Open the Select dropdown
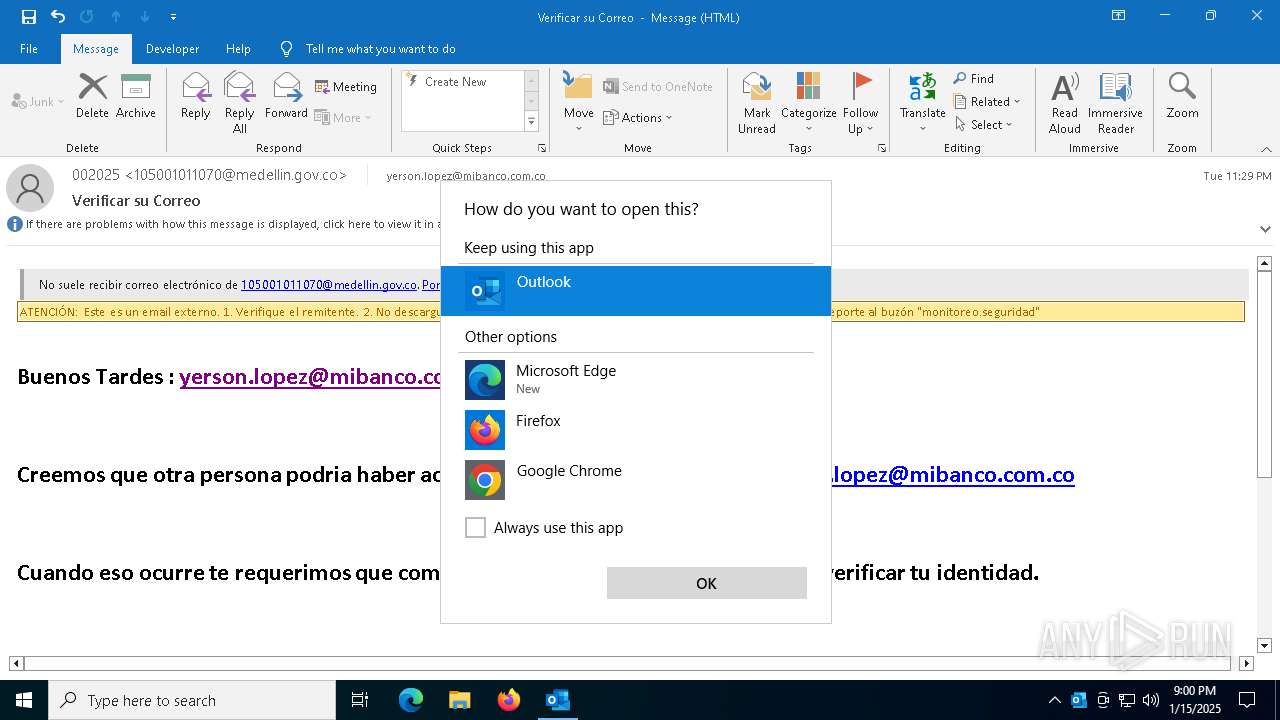 984,124
